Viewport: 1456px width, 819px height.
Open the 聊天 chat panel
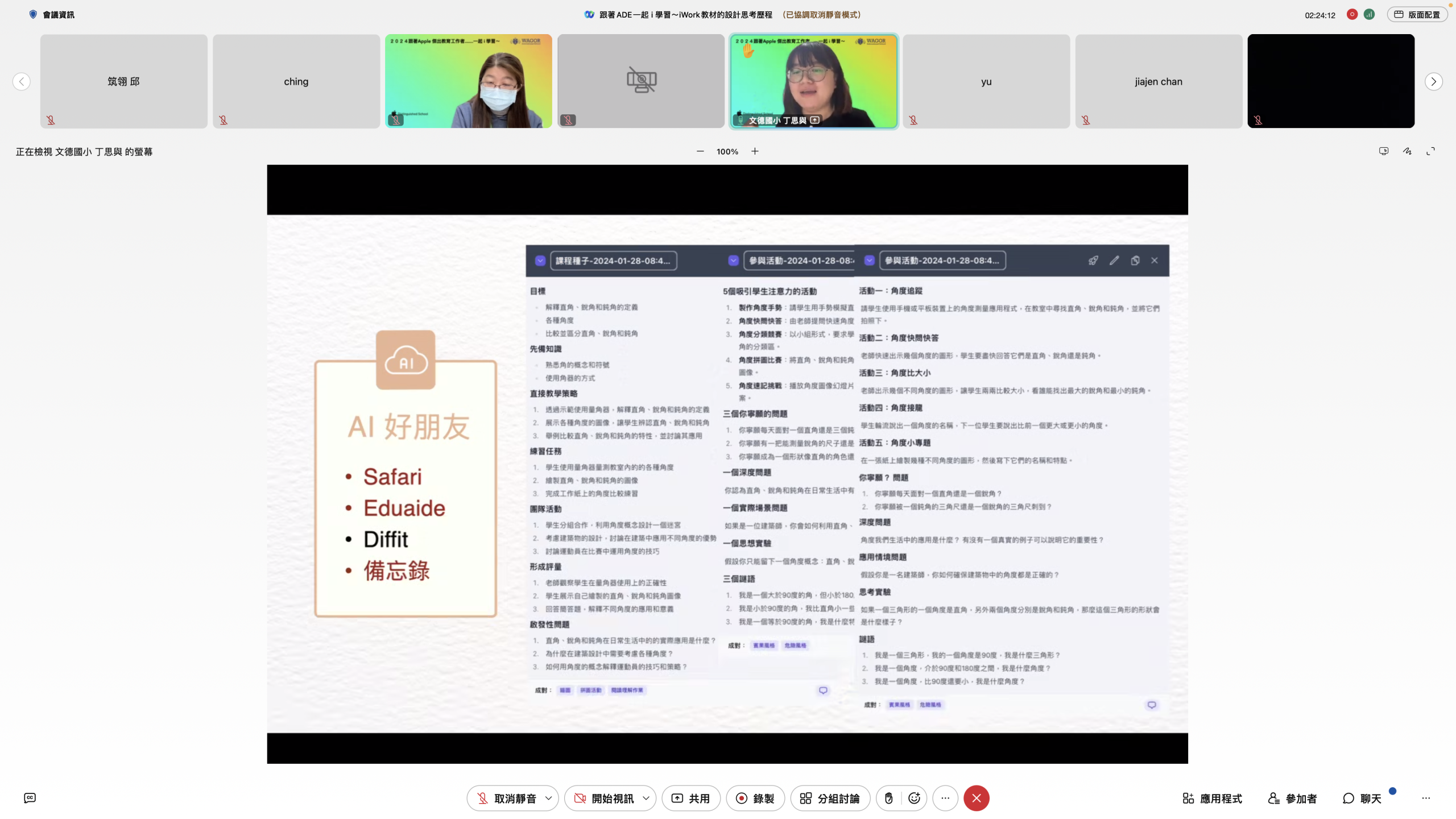[x=1362, y=798]
